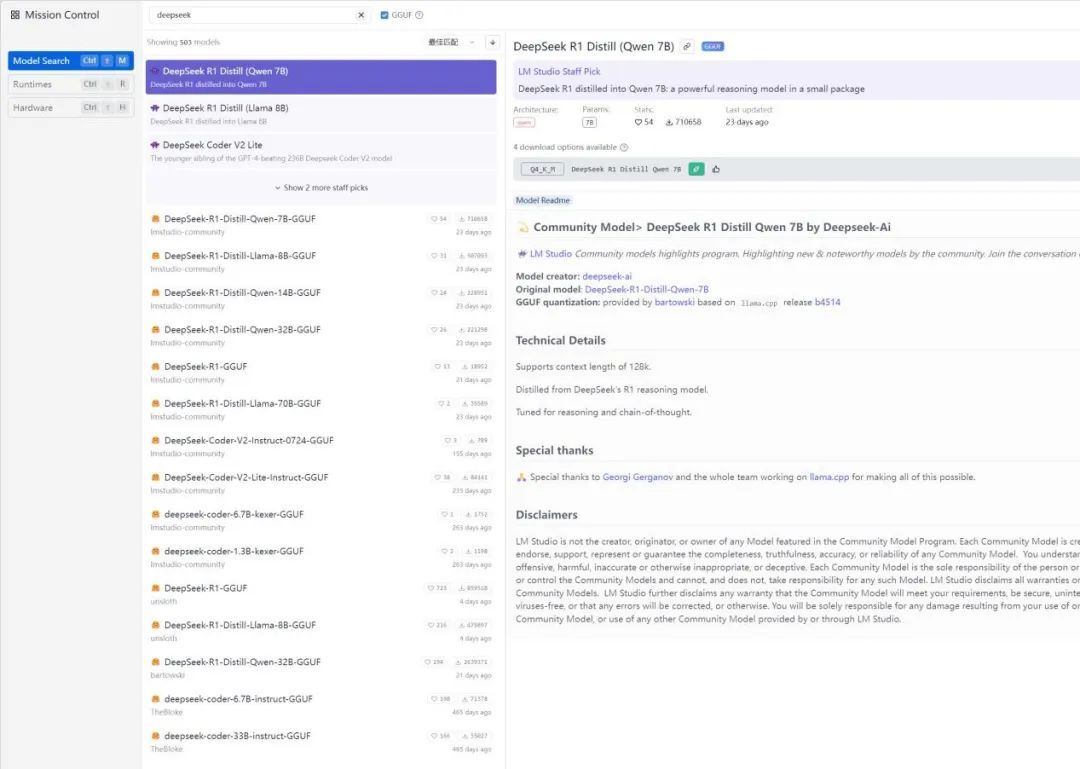The height and width of the screenshot is (769, 1080).
Task: Select unsloth DeepSeek-R1-GGUF result
Action: point(321,595)
